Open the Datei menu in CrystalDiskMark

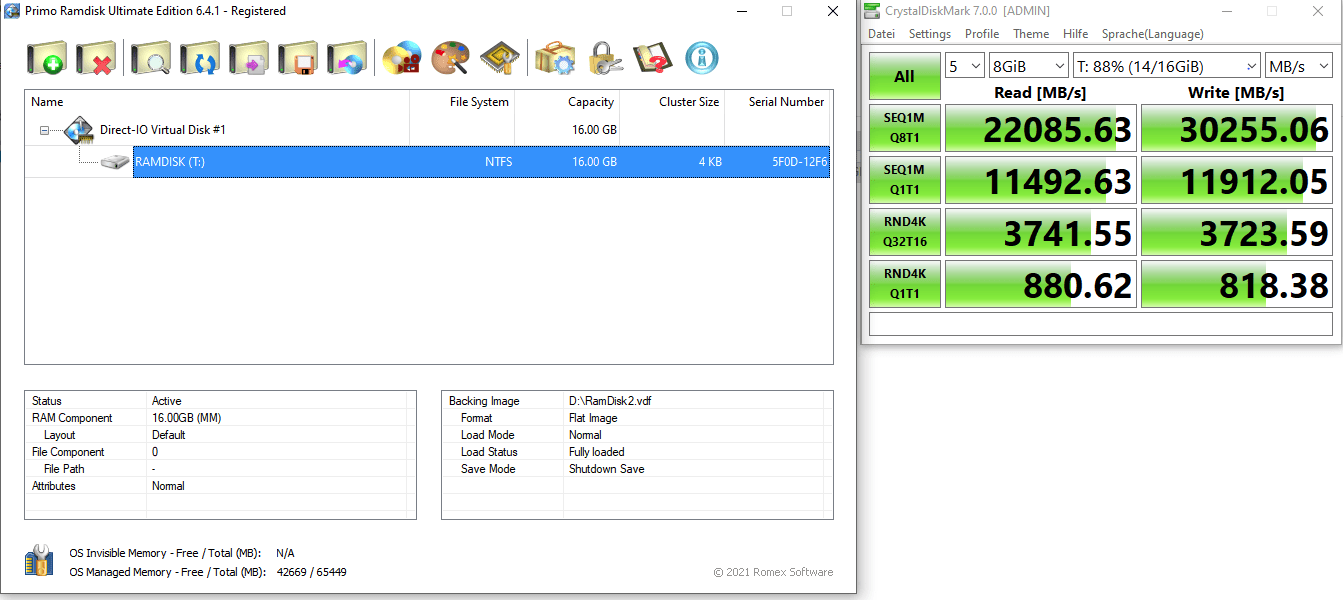click(x=882, y=34)
